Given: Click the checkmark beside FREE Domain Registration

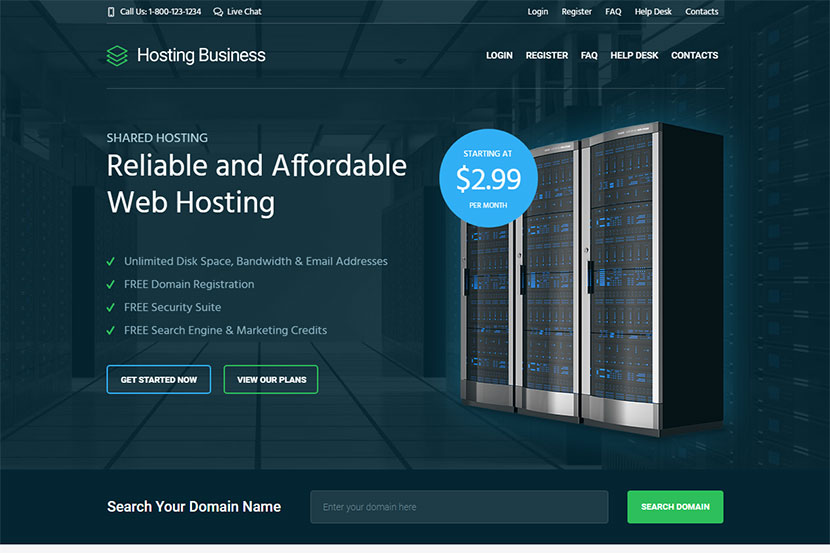Looking at the screenshot, I should pyautogui.click(x=111, y=284).
